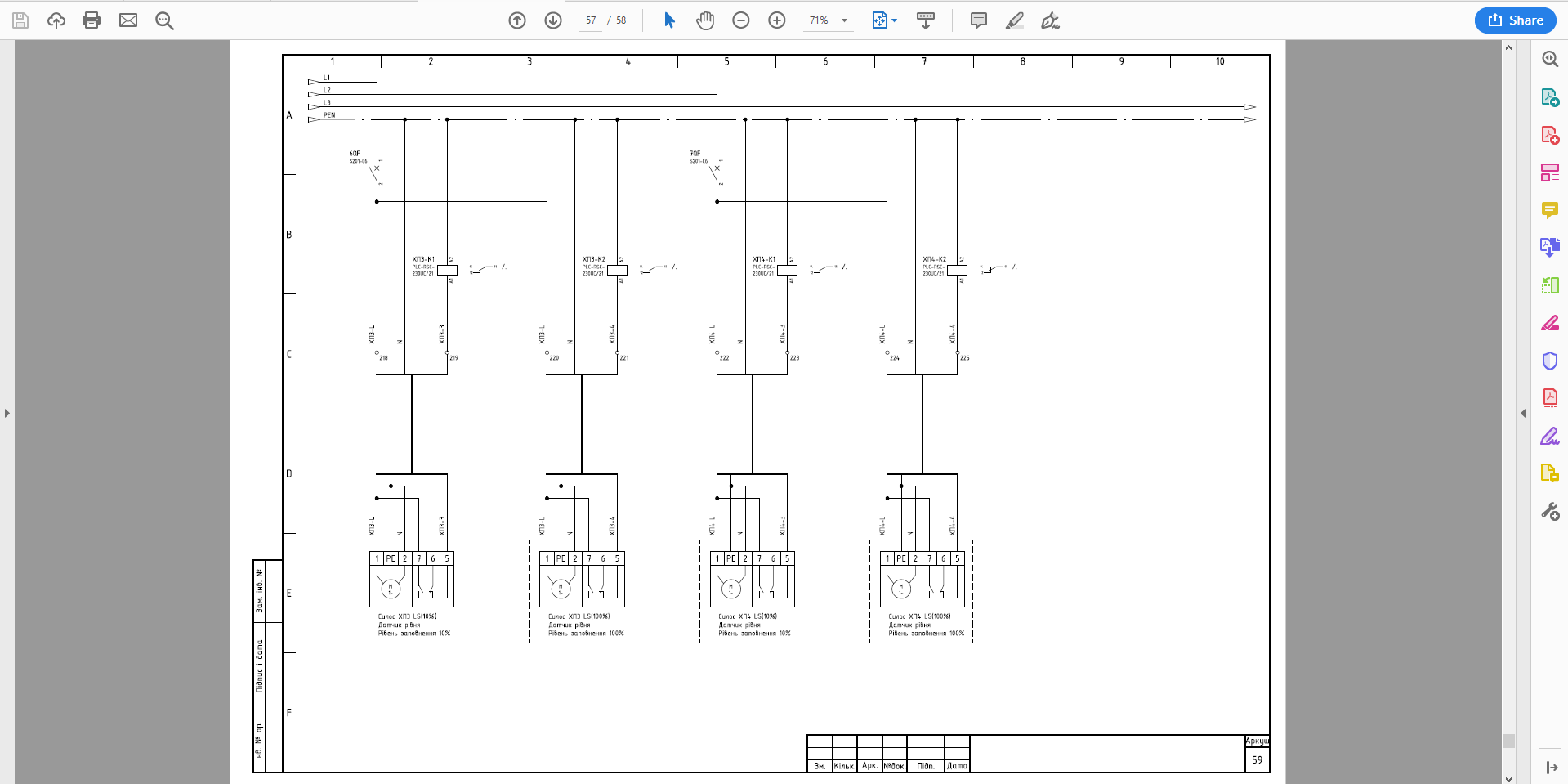
Task: Open the find text magnifier tool
Action: (164, 20)
